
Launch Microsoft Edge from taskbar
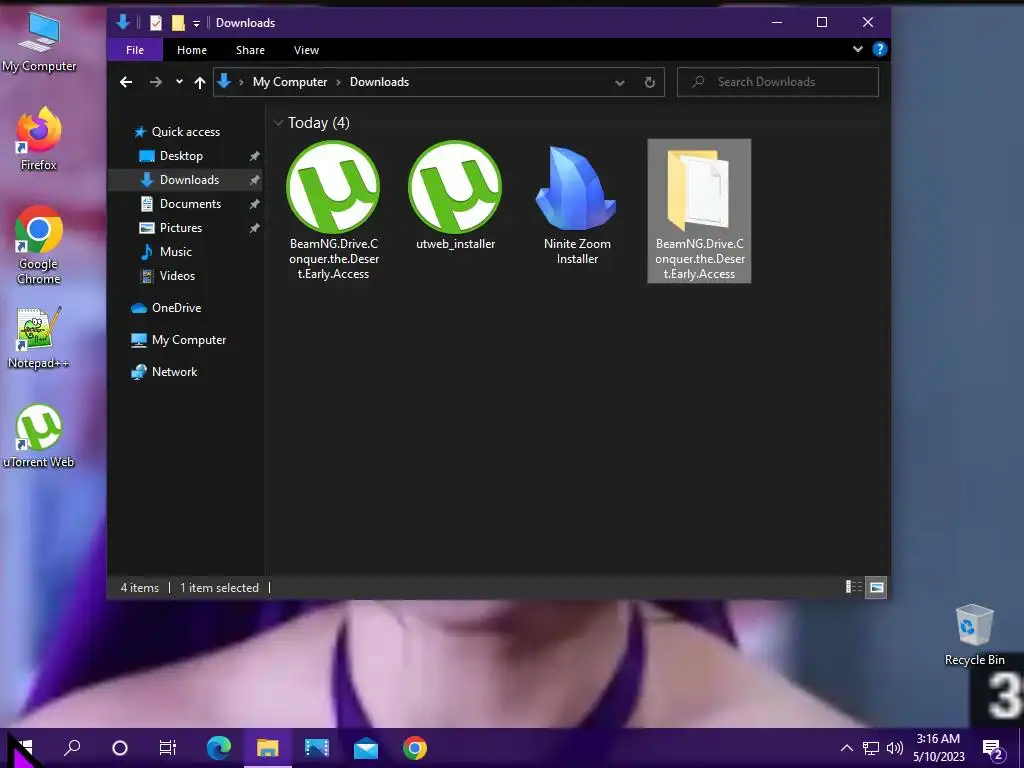tap(219, 748)
